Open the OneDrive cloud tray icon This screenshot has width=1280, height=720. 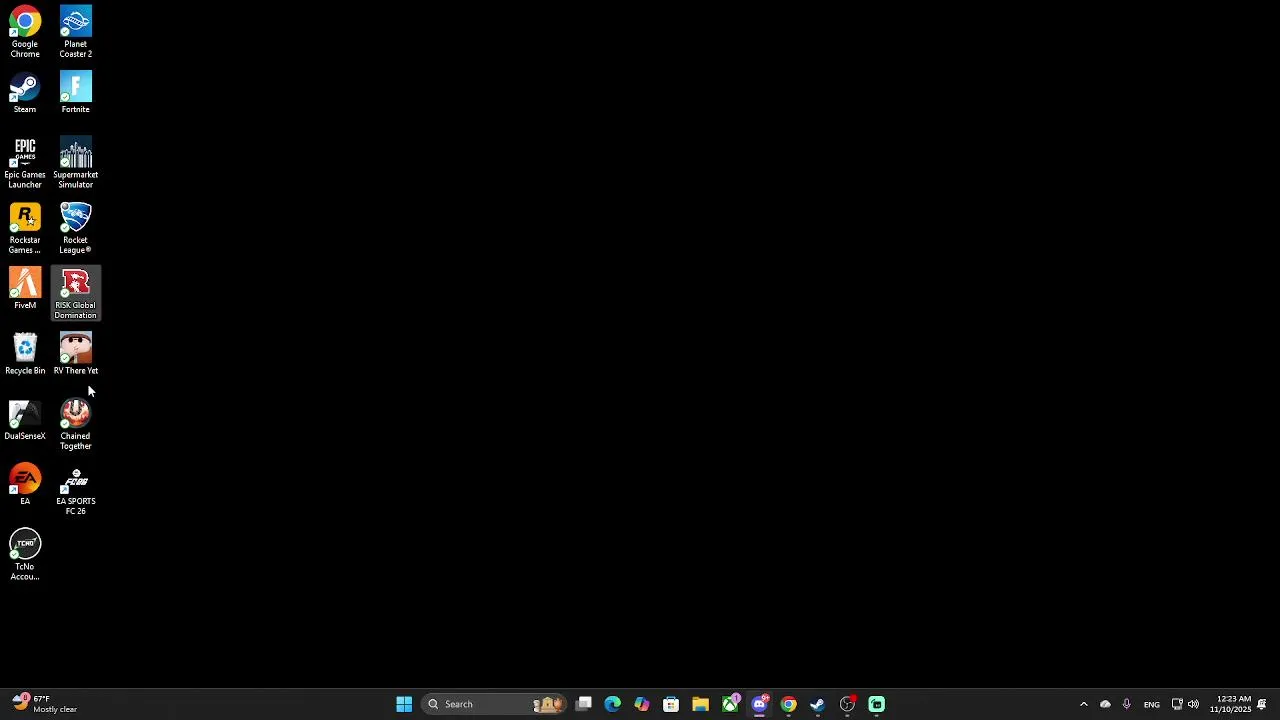coord(1105,704)
